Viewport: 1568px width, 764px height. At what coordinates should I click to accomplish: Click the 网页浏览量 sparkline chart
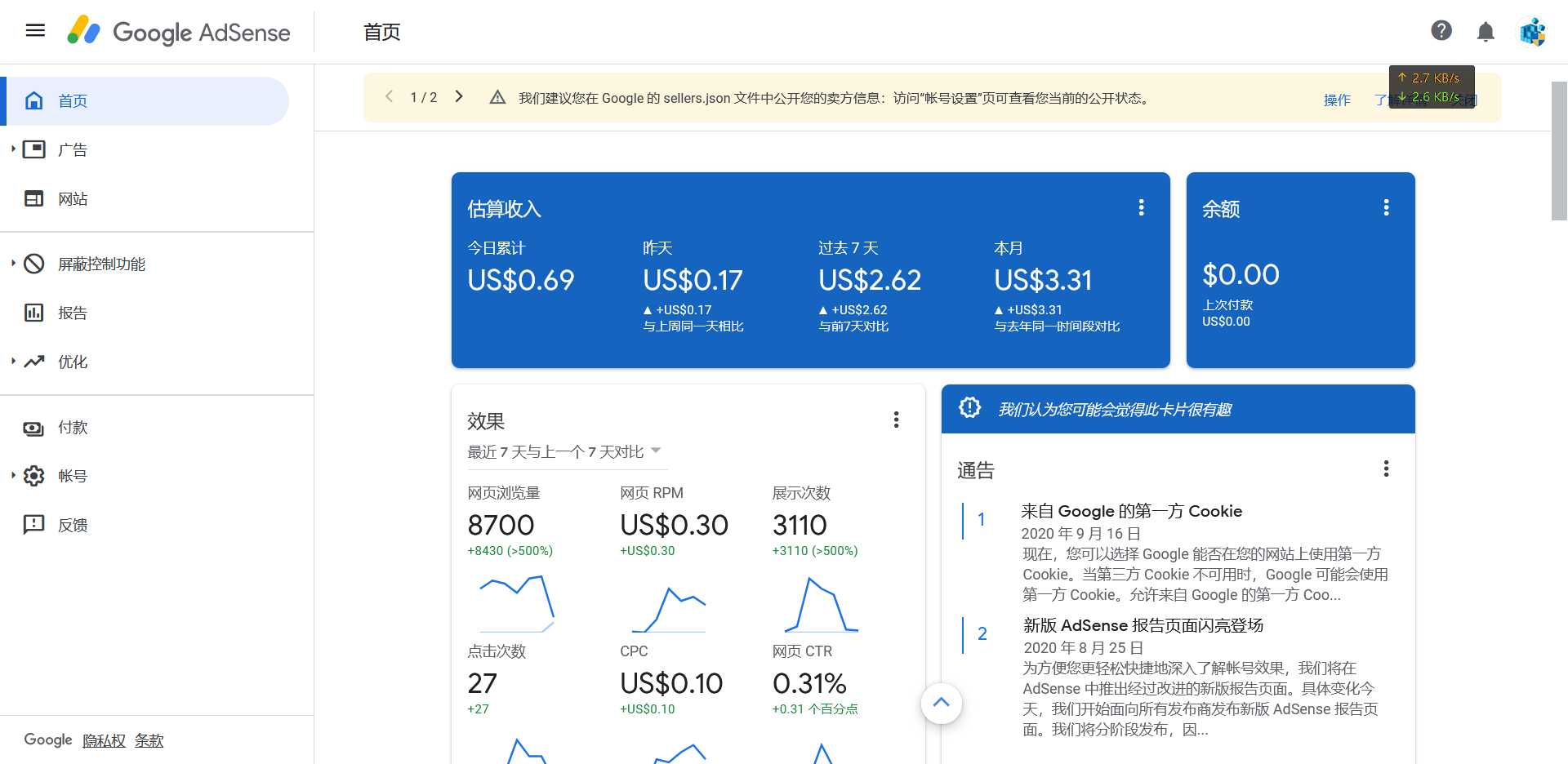click(517, 604)
